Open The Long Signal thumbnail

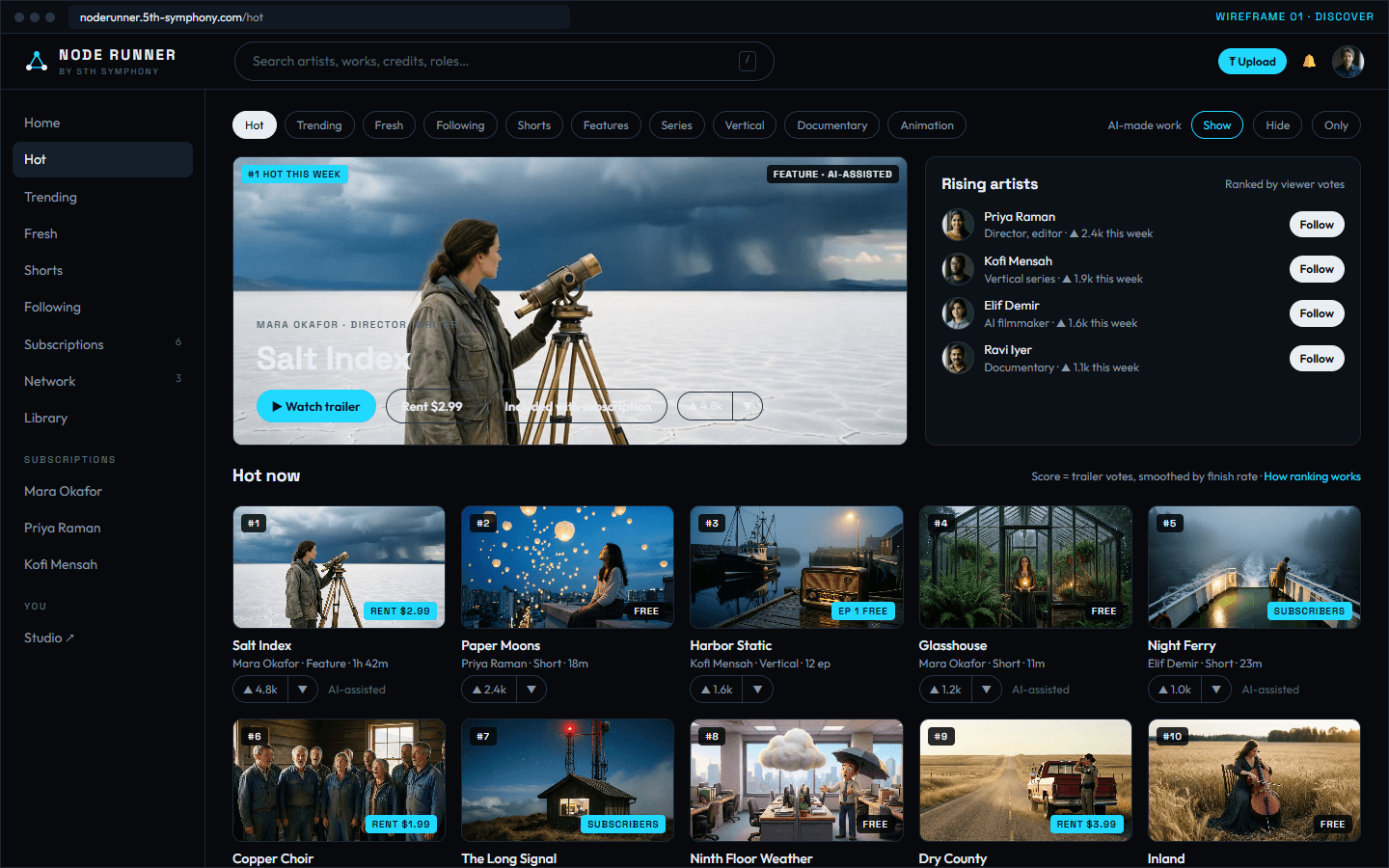567,780
